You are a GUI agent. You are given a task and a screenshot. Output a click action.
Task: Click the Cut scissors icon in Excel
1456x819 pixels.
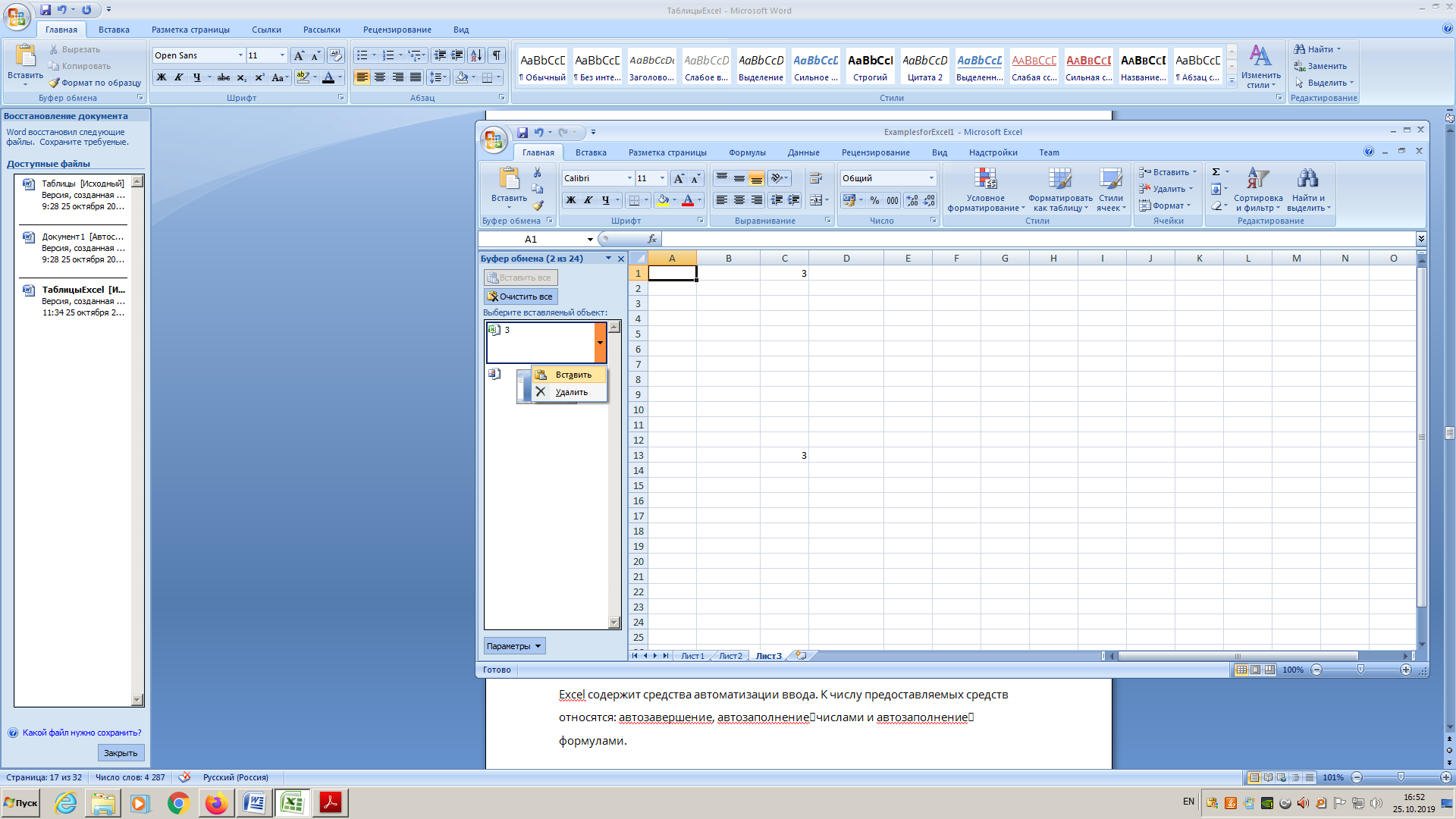coord(538,173)
